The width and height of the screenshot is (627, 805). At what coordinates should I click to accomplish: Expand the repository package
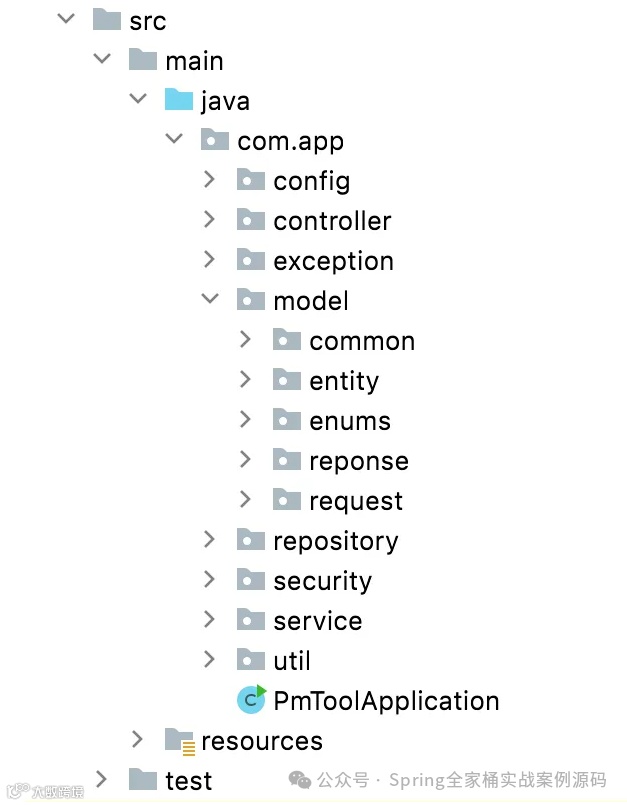pos(209,540)
